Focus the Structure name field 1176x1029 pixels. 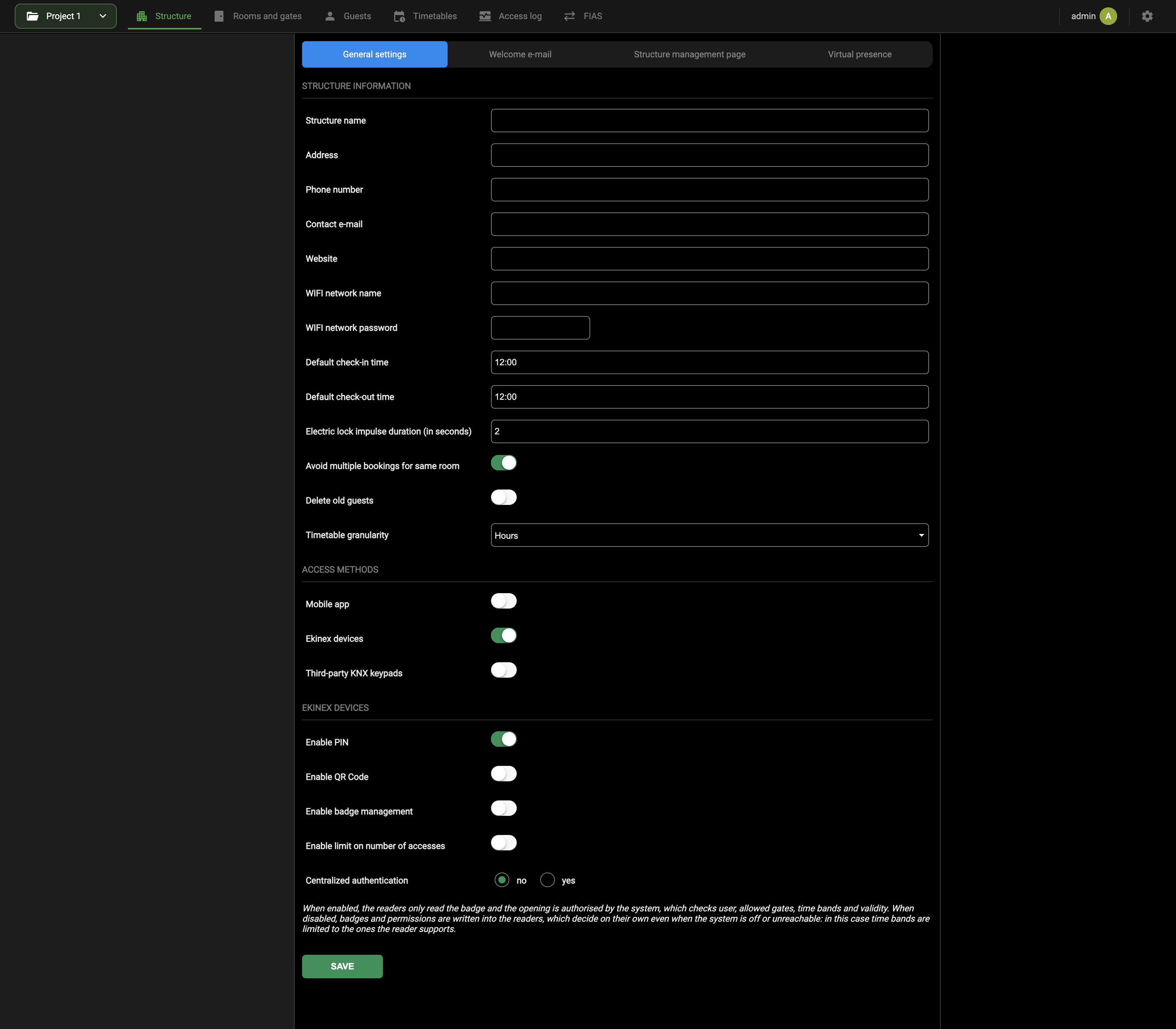tap(709, 121)
